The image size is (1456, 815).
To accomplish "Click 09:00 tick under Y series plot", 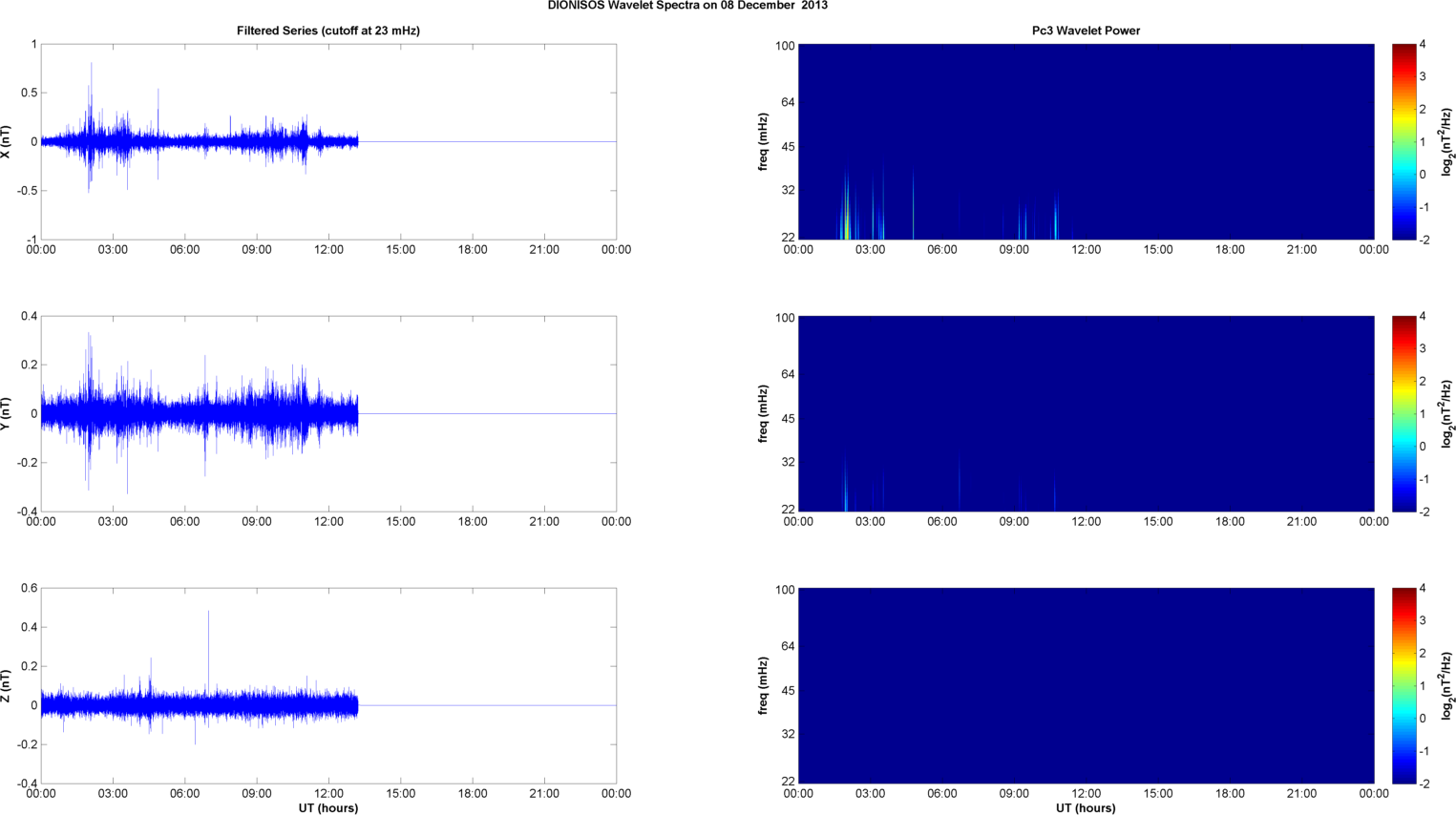I will tap(257, 522).
